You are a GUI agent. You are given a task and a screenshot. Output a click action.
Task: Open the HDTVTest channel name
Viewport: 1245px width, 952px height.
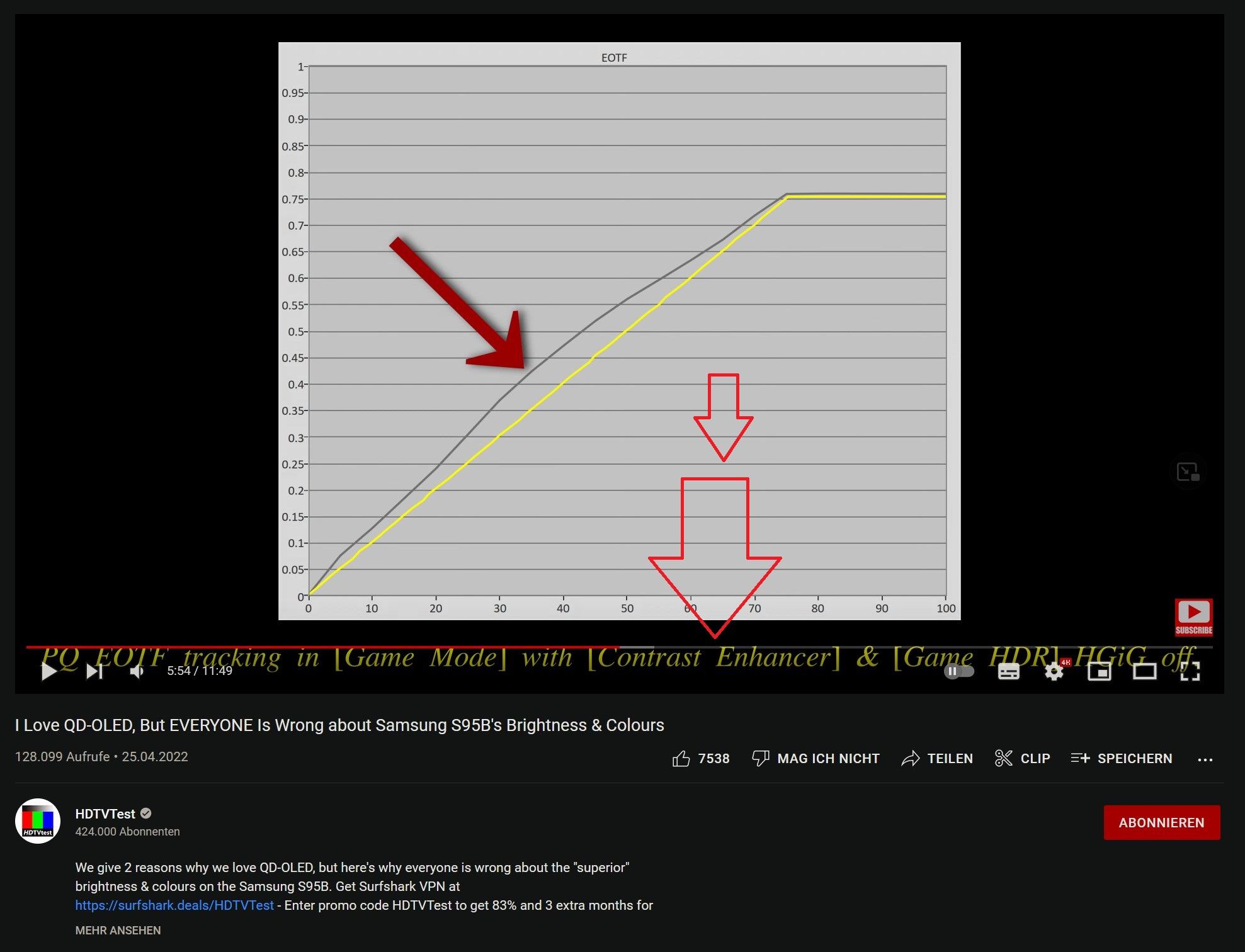point(105,813)
